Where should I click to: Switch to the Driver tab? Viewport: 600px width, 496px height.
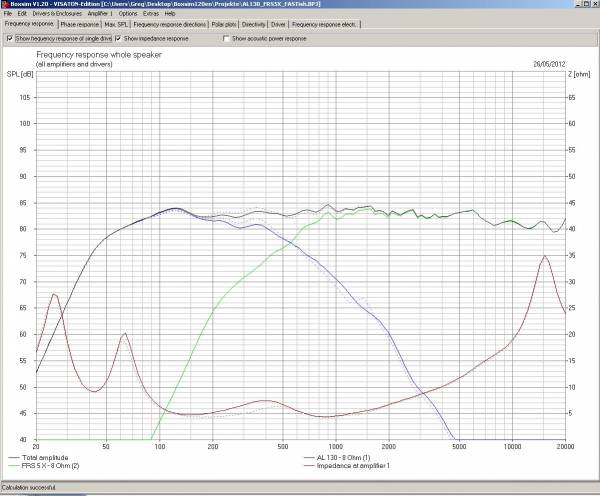(x=278, y=24)
